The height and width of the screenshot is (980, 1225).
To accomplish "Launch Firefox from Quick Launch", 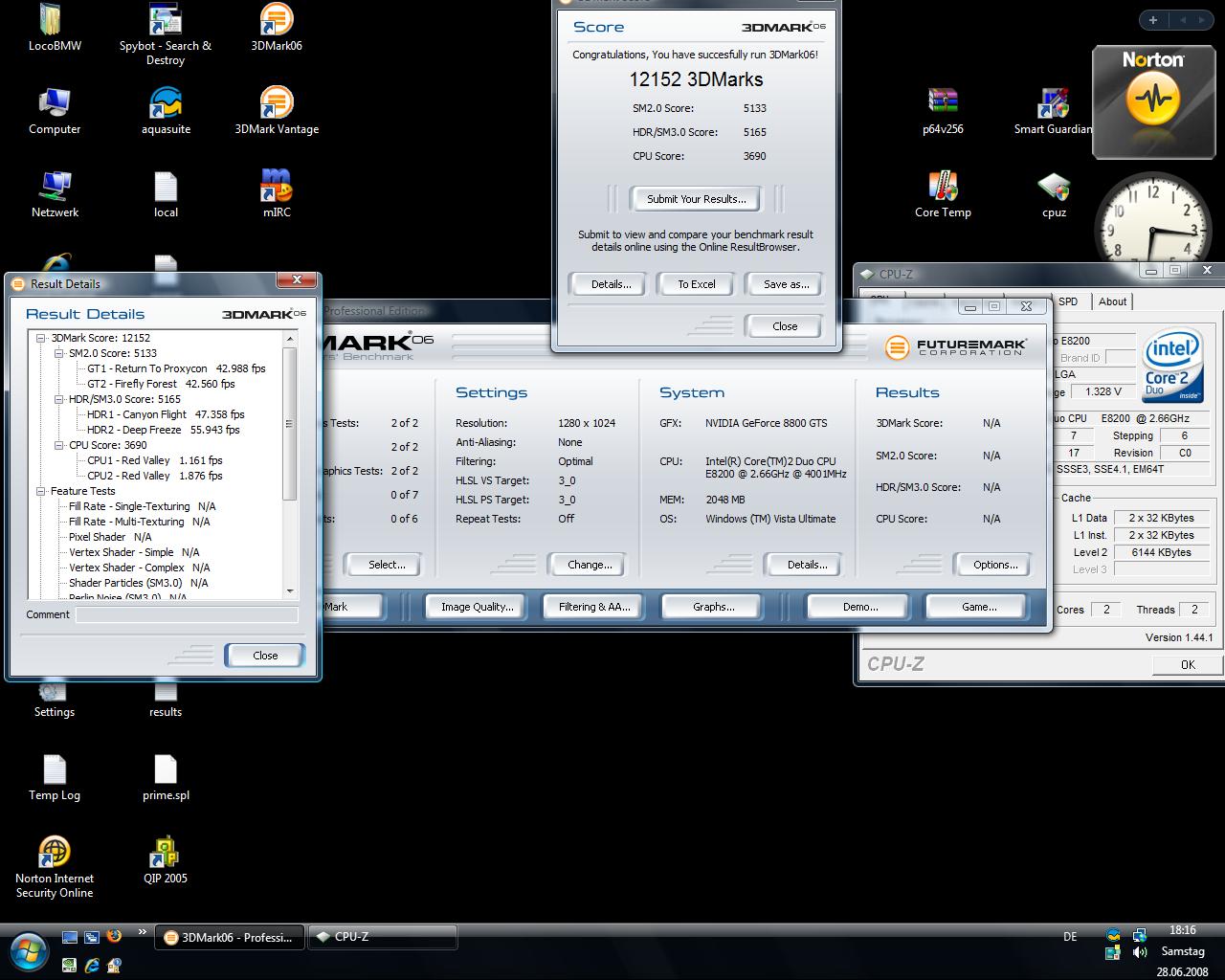I will [114, 937].
